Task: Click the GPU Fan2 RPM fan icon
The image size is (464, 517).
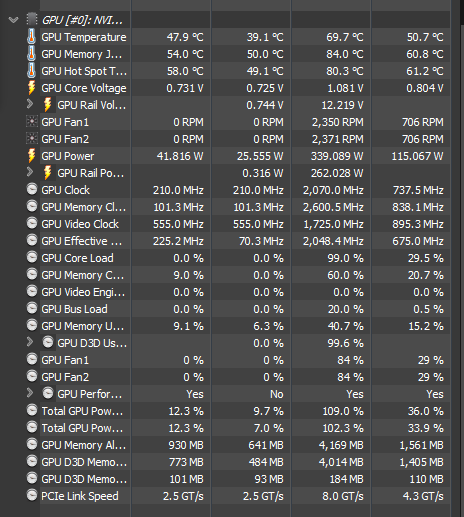Action: tap(32, 139)
